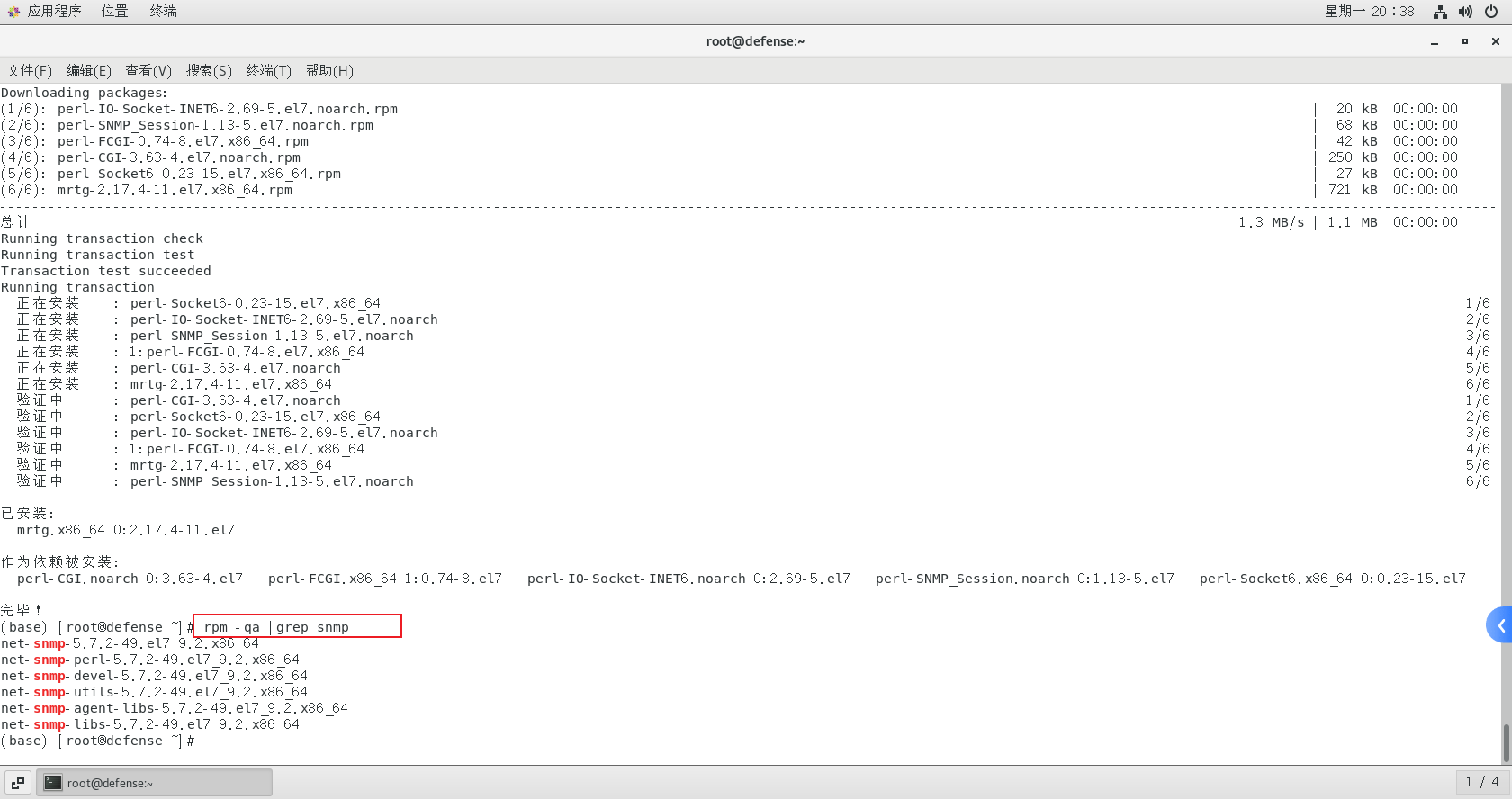Viewport: 1512px width, 799px height.
Task: Maximize the root@defense terminal window
Action: 1465,41
